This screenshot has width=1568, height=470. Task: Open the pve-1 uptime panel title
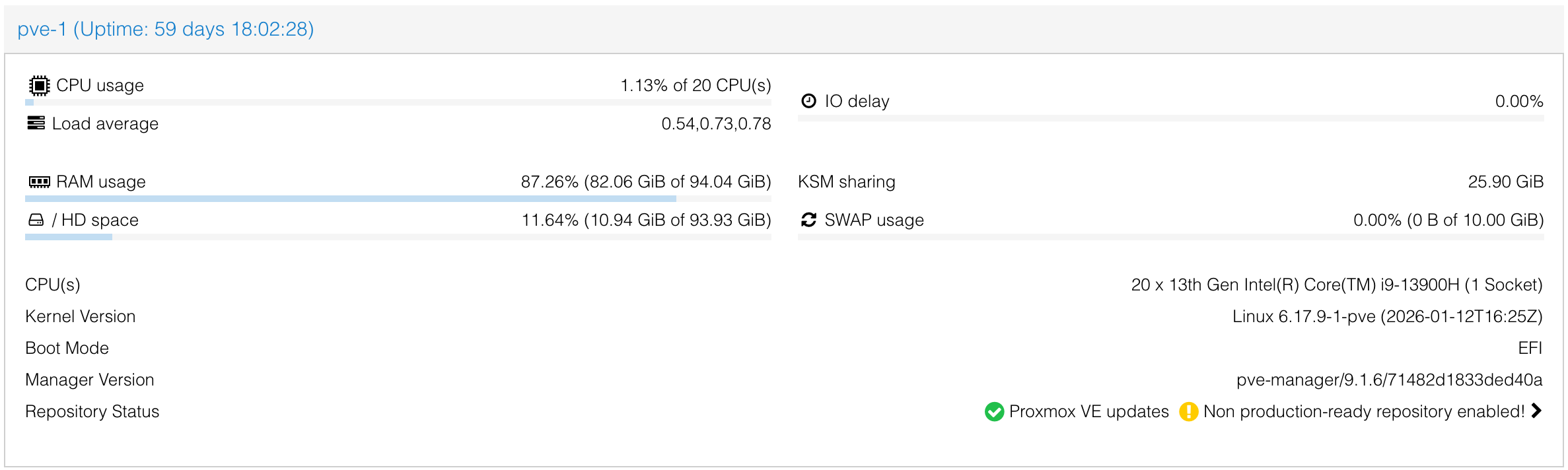[x=166, y=29]
